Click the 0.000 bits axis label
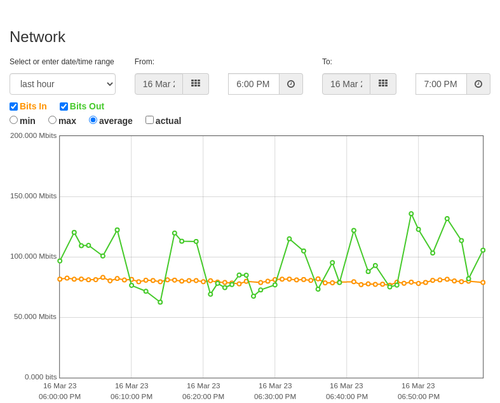The height and width of the screenshot is (403, 500). click(41, 377)
